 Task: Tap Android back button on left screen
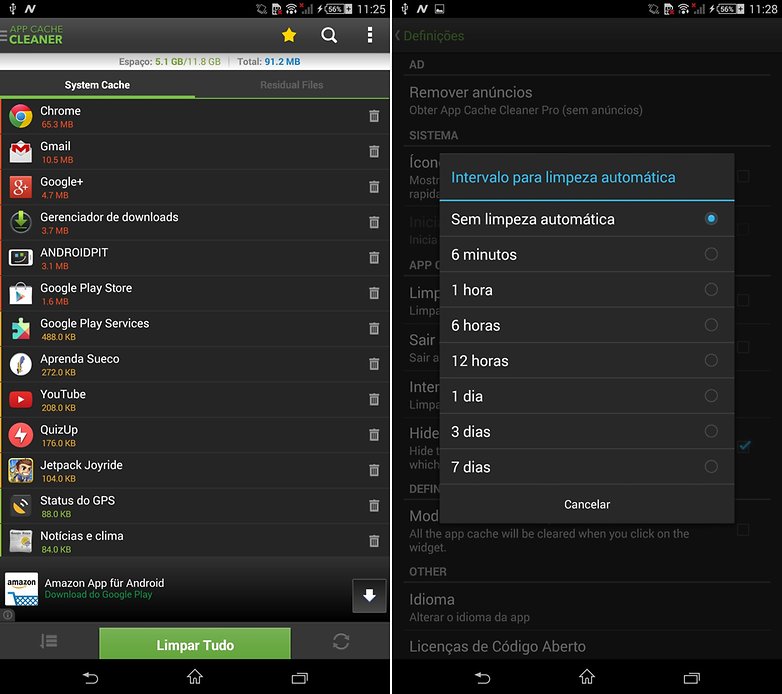(x=90, y=678)
